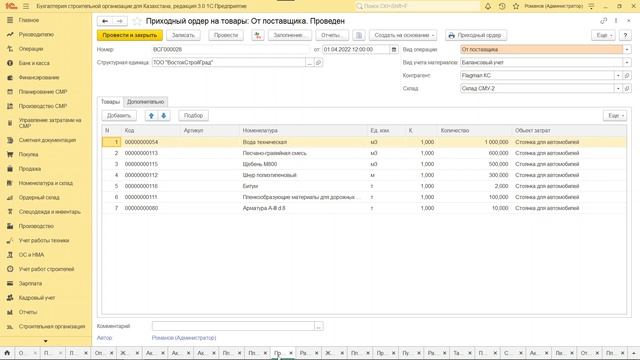Move row down with blue arrow
This screenshot has width=640, height=360.
(x=164, y=116)
